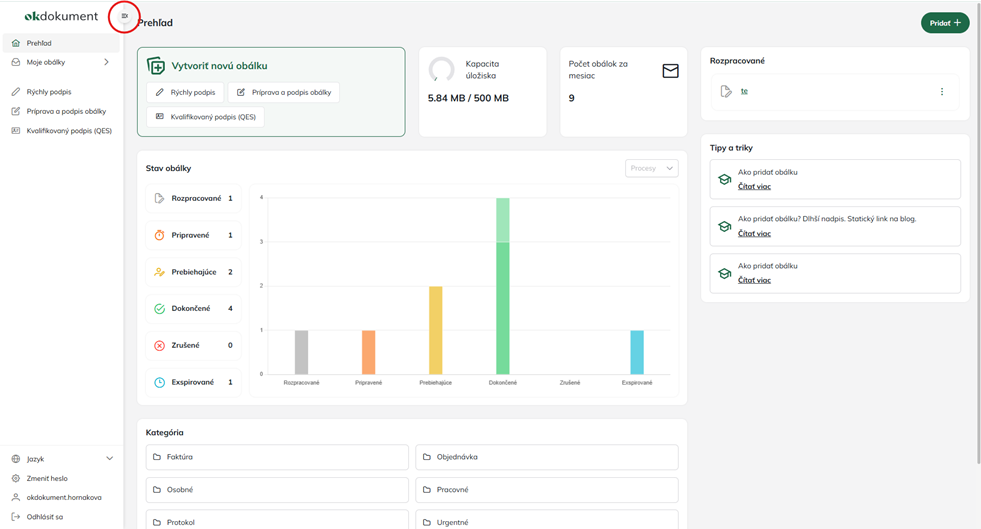Click the green Pridať button
The image size is (981, 529).
(x=944, y=23)
